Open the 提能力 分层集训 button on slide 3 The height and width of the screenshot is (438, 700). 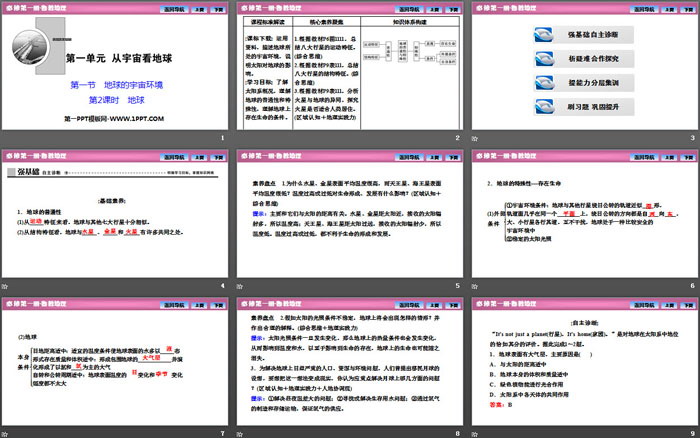(584, 83)
